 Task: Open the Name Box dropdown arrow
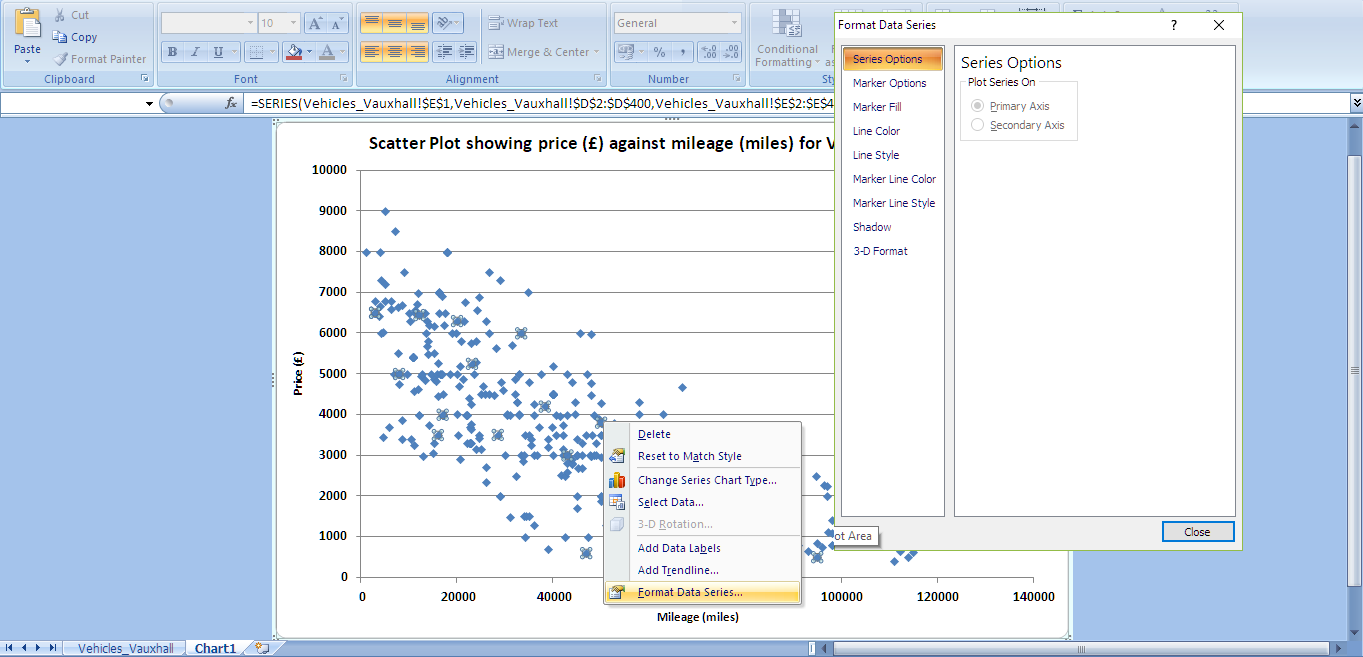click(x=149, y=103)
